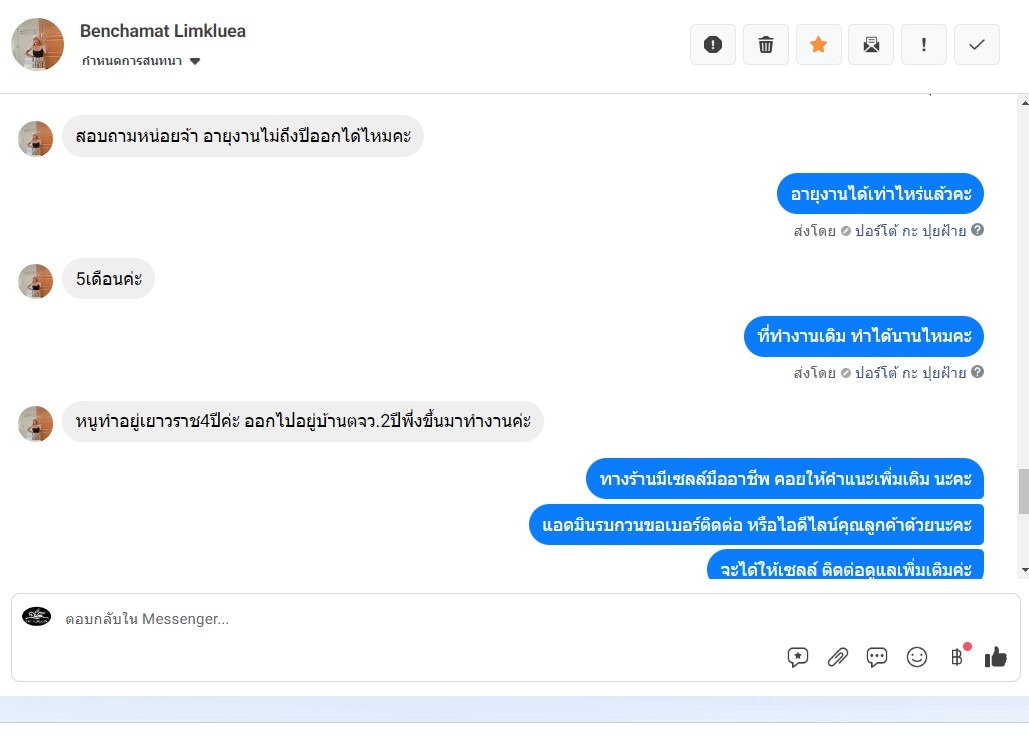Click the Benchamat Limkluea name header
The image size is (1029, 736).
point(163,31)
